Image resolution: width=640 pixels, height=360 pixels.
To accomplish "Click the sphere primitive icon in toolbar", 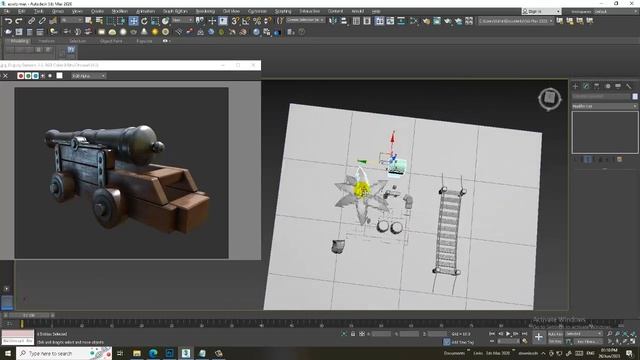I will [123, 32].
